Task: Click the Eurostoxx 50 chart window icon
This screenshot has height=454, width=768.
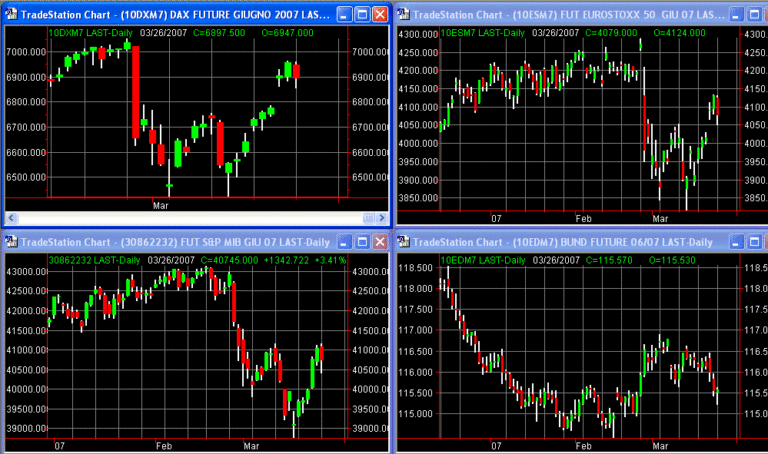Action: (x=406, y=15)
